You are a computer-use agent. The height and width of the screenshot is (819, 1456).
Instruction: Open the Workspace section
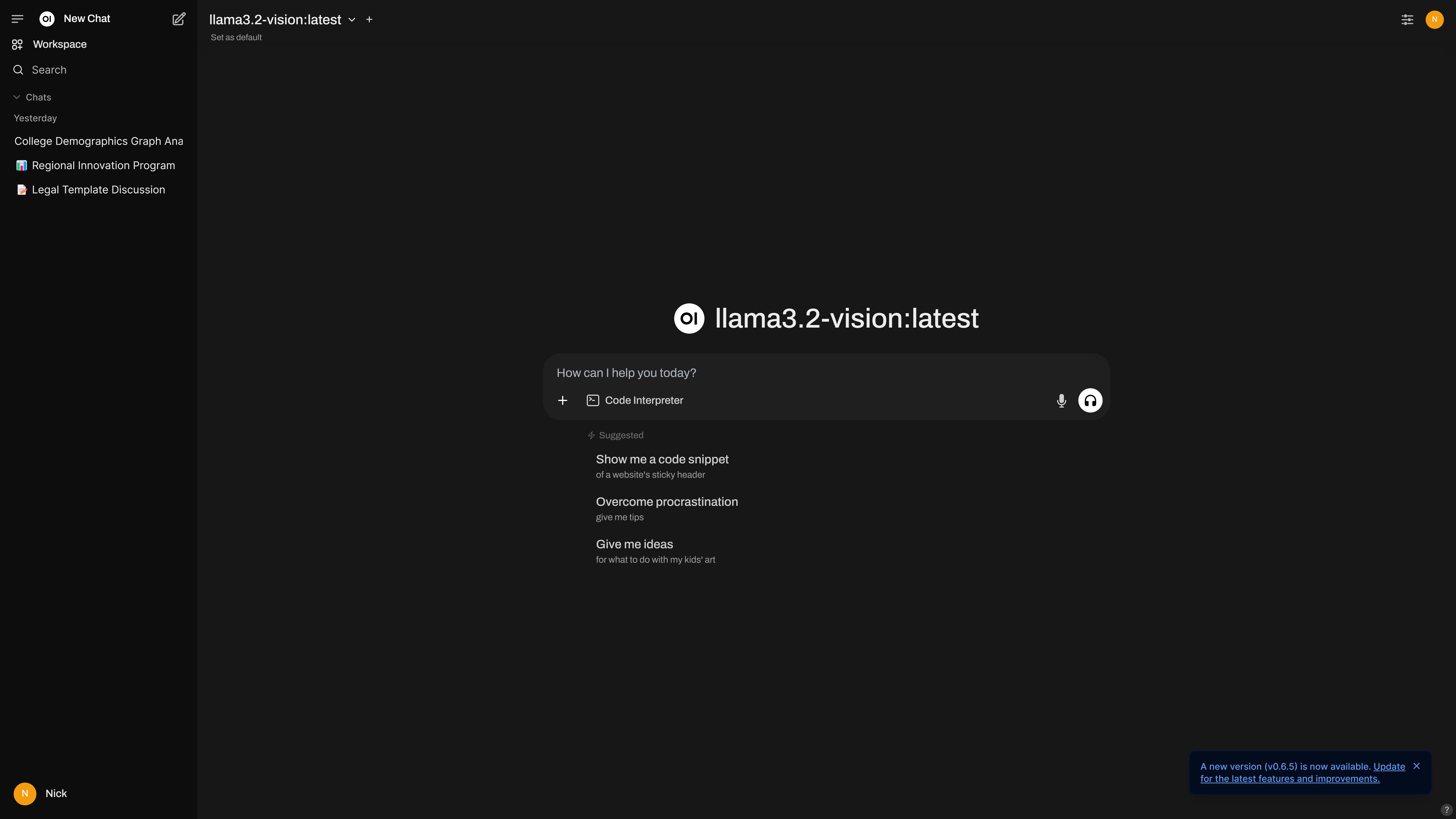coord(59,44)
